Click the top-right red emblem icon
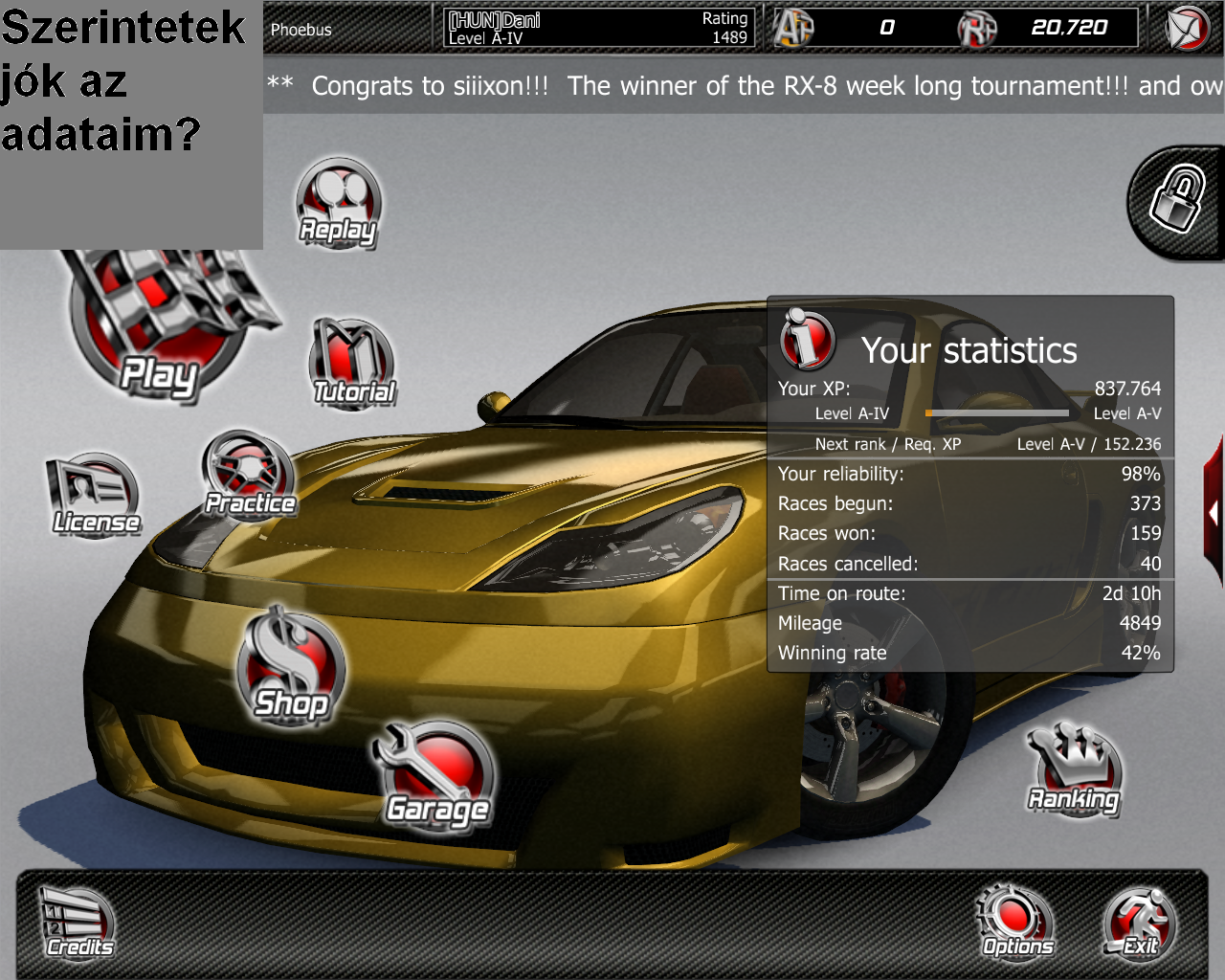Image resolution: width=1225 pixels, height=980 pixels. [x=1188, y=28]
